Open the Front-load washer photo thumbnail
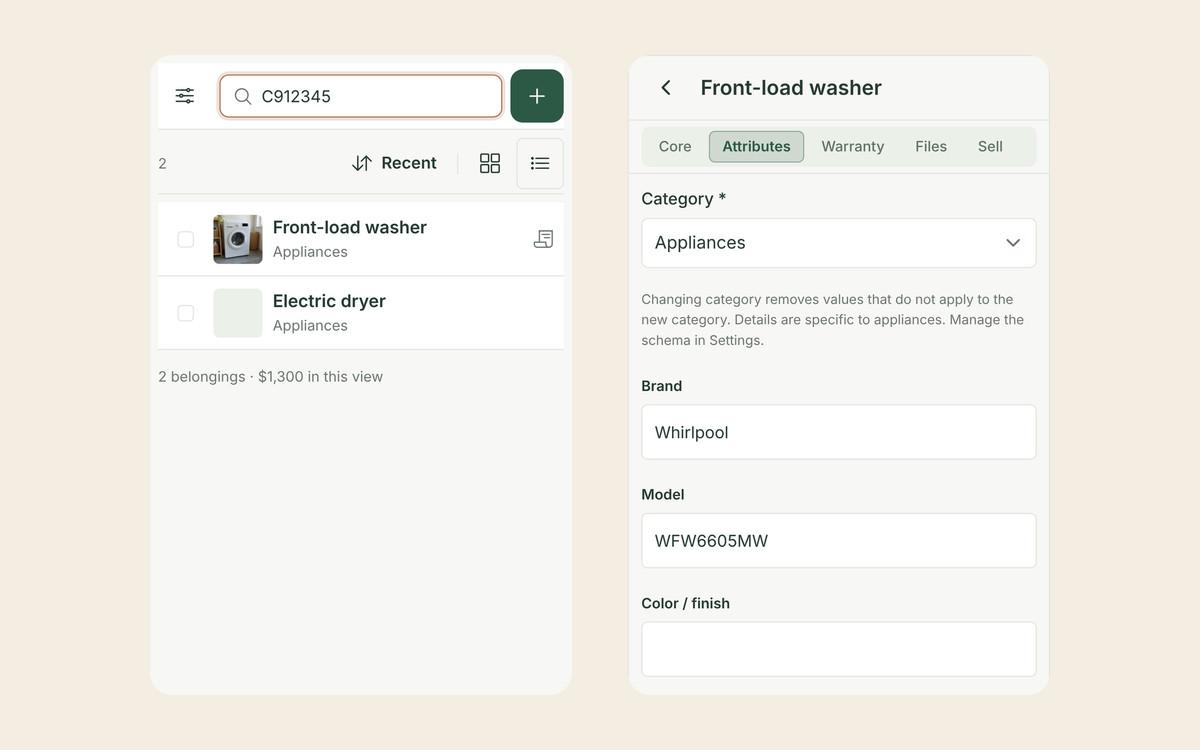This screenshot has width=1200, height=750. 238,239
